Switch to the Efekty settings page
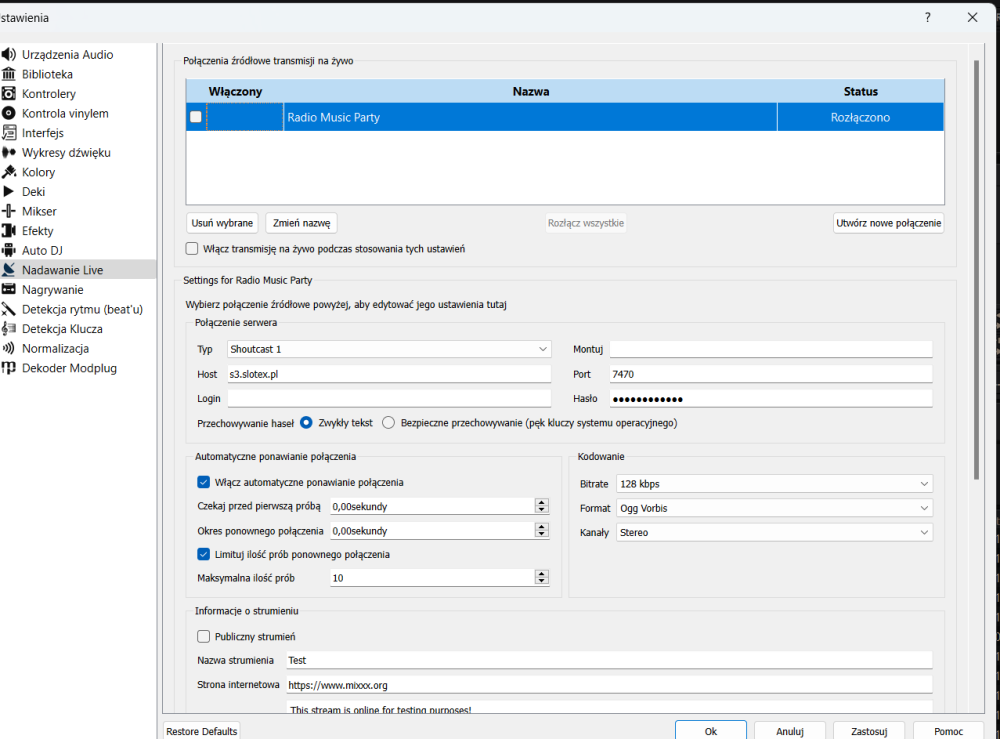Screen dimensions: 1000x739 tap(38, 231)
